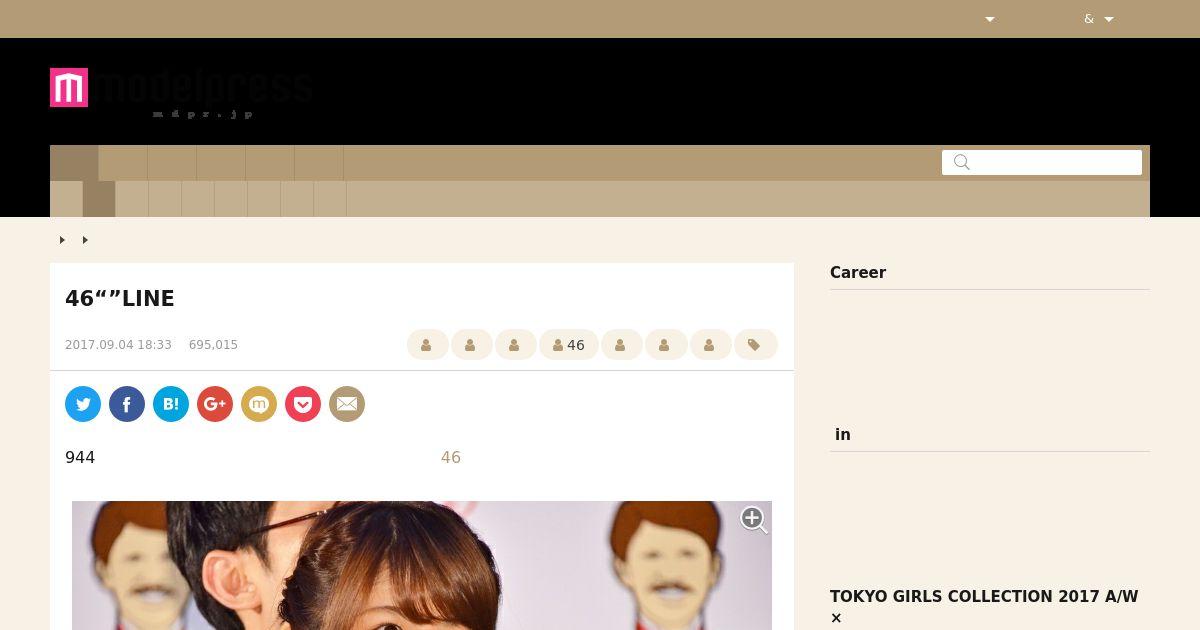Open the tag pill with the label icon
The image size is (1200, 630).
[x=755, y=345]
